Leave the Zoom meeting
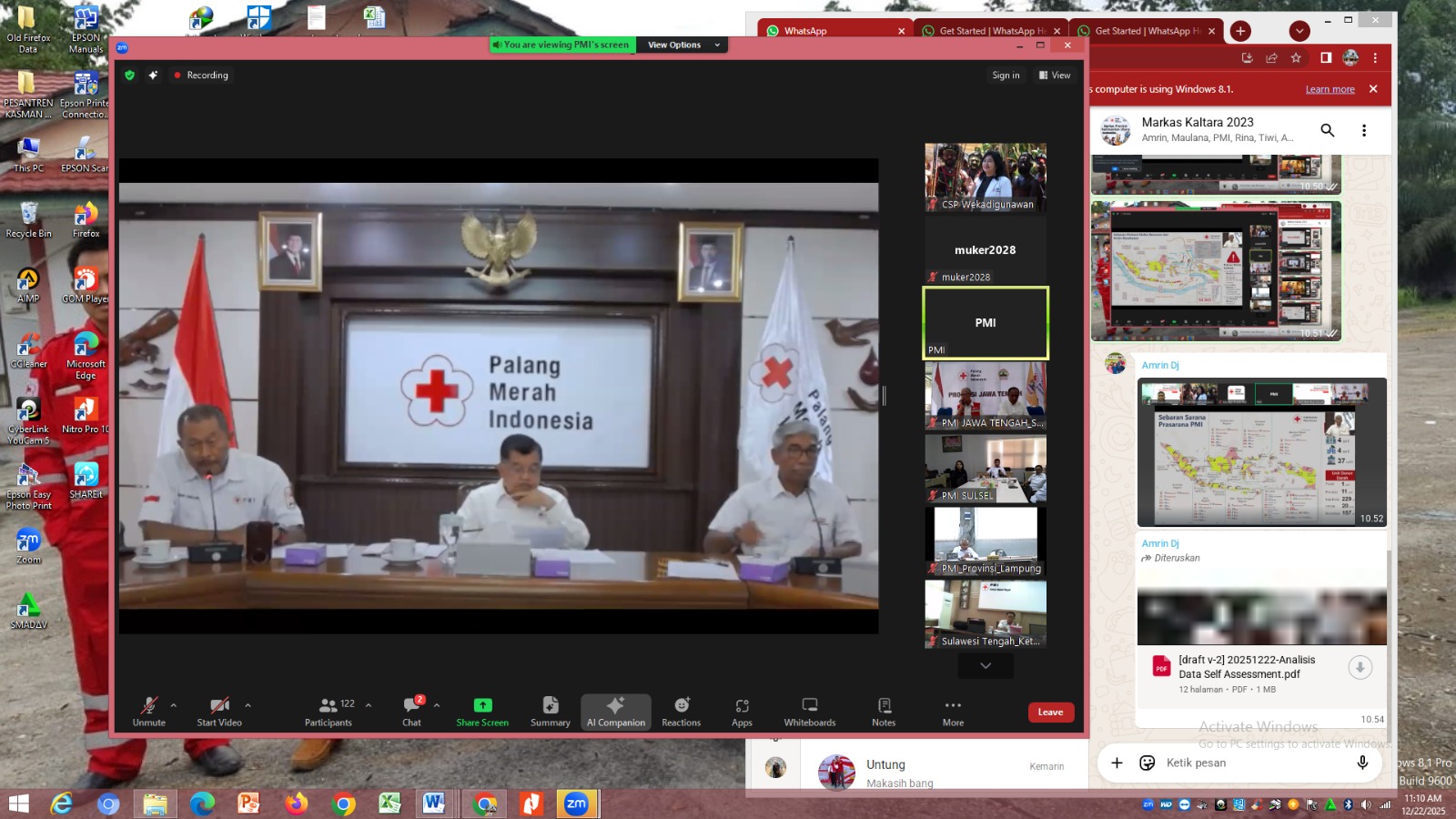The image size is (1456, 819). click(x=1050, y=712)
